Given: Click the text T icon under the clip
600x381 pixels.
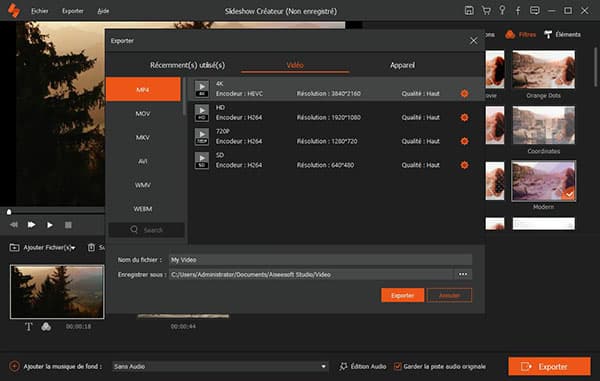Looking at the screenshot, I should (29, 327).
